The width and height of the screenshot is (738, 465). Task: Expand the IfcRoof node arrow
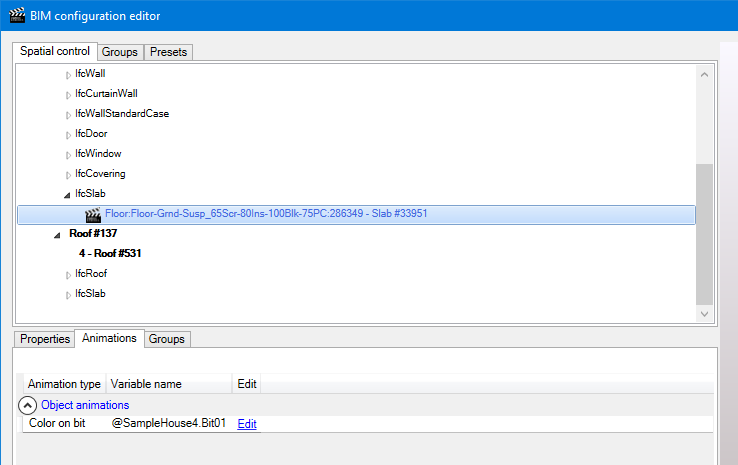pos(68,274)
